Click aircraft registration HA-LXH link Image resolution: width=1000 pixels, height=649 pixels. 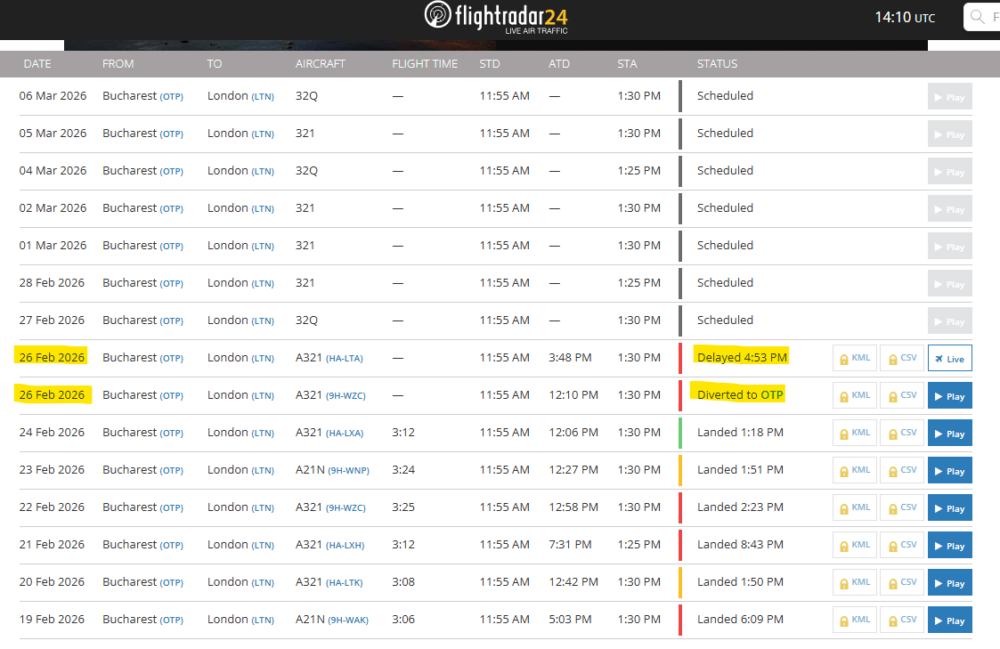[x=347, y=546]
